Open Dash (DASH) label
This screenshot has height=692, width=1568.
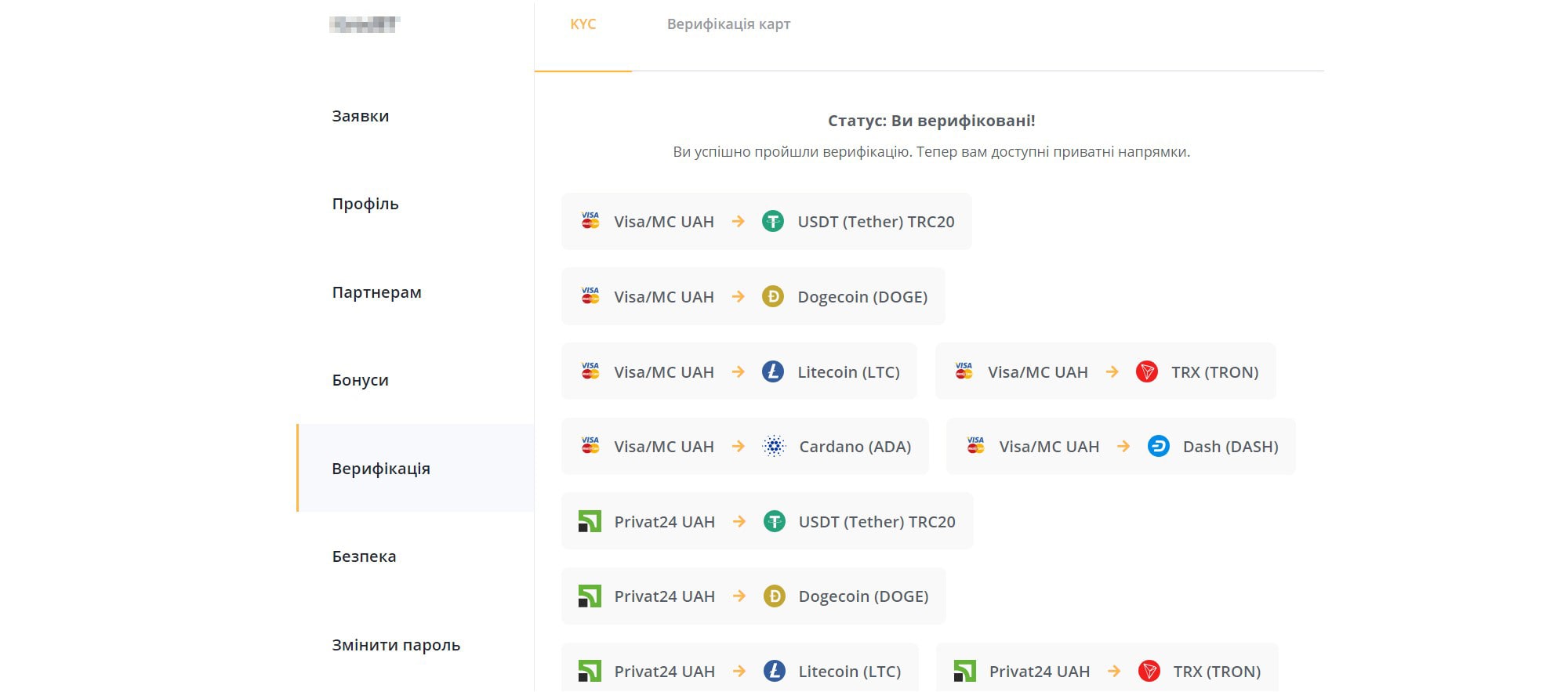[x=1230, y=447]
